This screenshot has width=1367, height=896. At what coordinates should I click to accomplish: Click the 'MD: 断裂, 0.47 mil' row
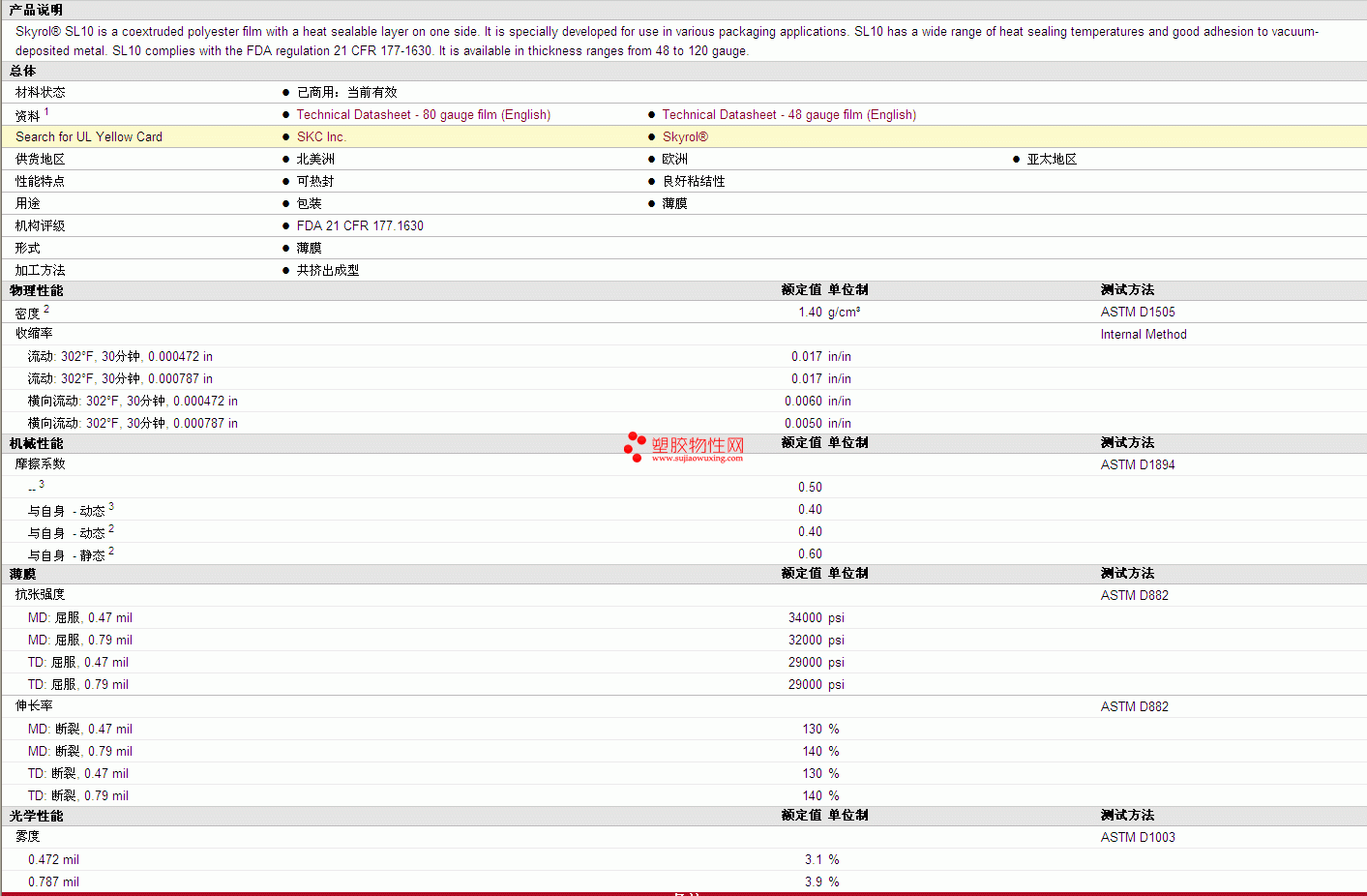point(80,729)
